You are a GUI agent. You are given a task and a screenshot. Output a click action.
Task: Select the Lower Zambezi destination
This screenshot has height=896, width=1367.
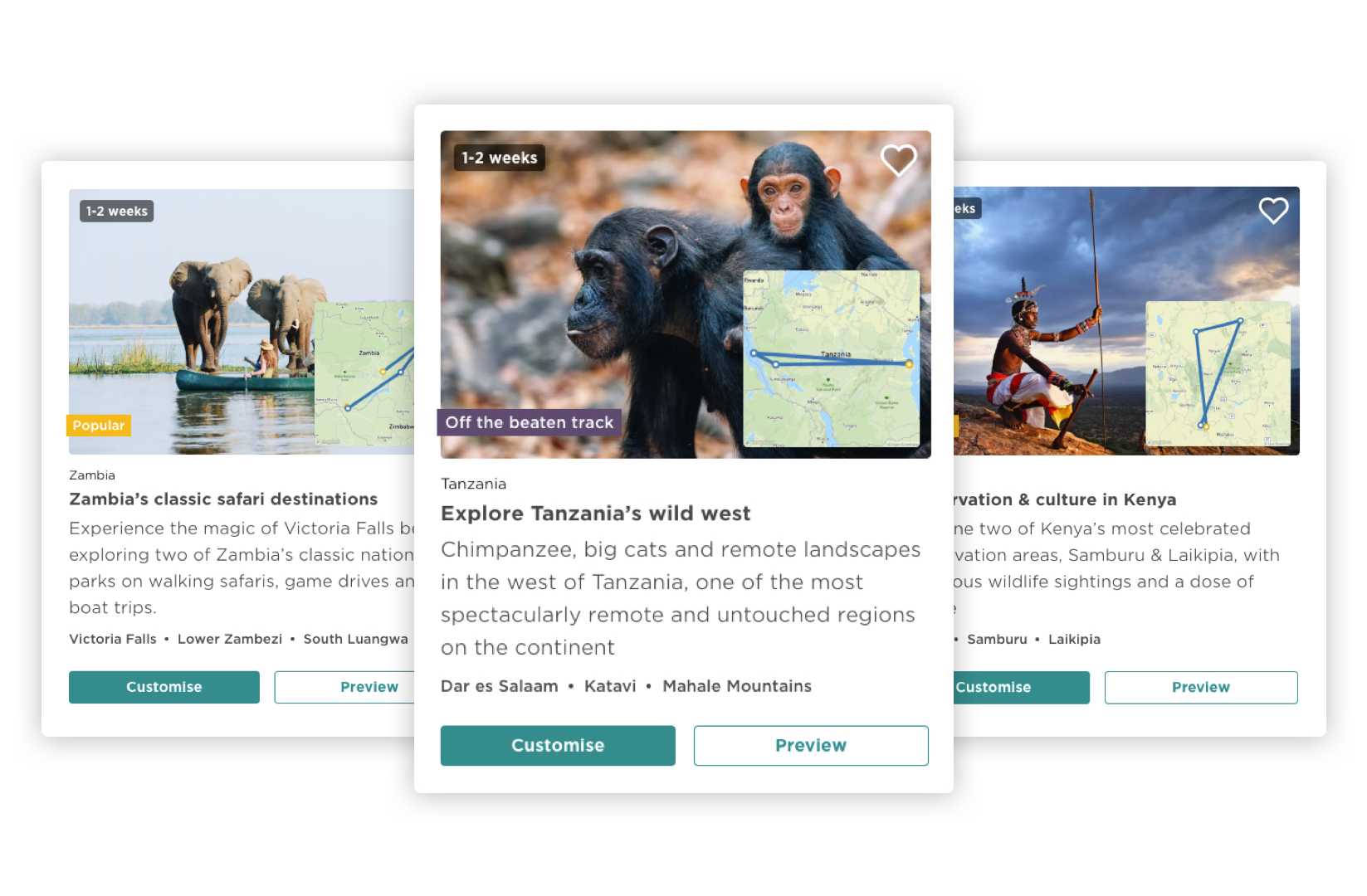click(230, 639)
